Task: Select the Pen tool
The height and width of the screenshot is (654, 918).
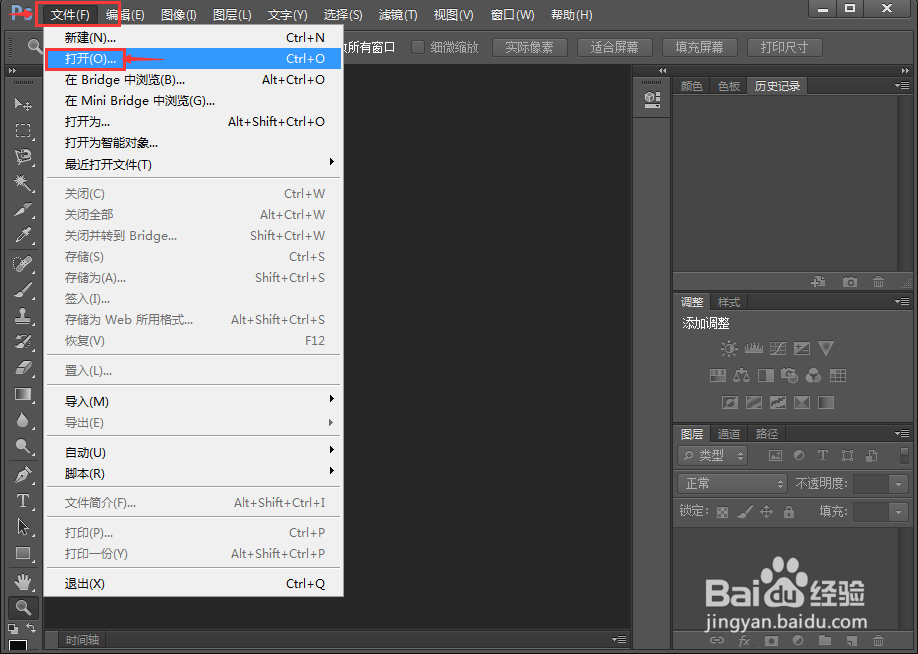Action: point(23,475)
